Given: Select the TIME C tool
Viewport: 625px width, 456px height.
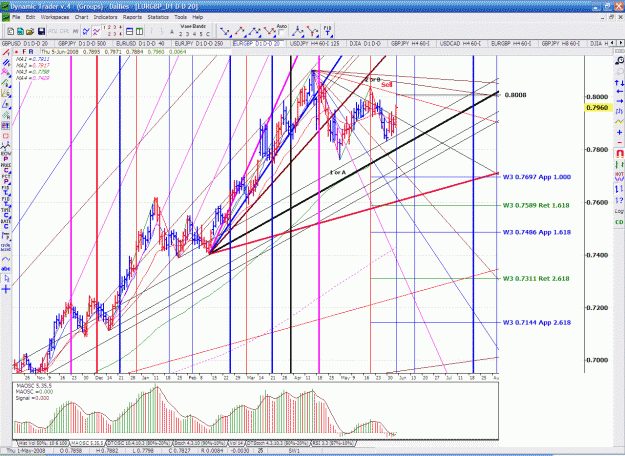Looking at the screenshot, I should coord(6,212).
